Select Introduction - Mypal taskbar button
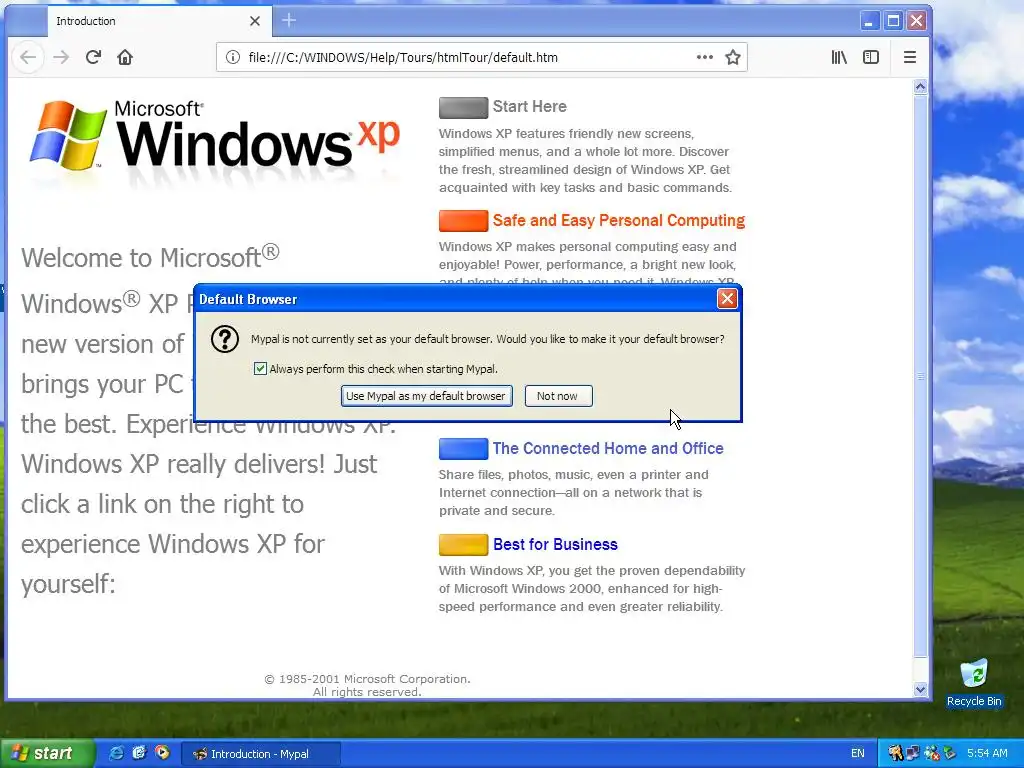 pos(260,754)
